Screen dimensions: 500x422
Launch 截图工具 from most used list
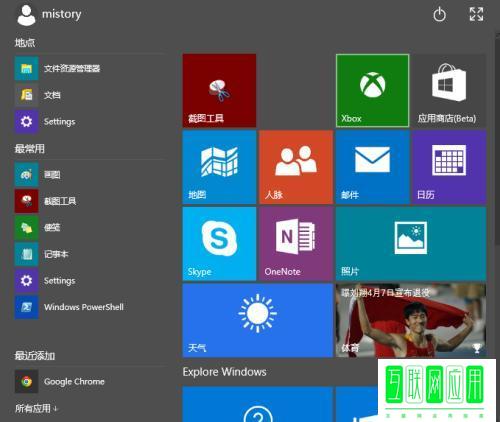(x=26, y=201)
